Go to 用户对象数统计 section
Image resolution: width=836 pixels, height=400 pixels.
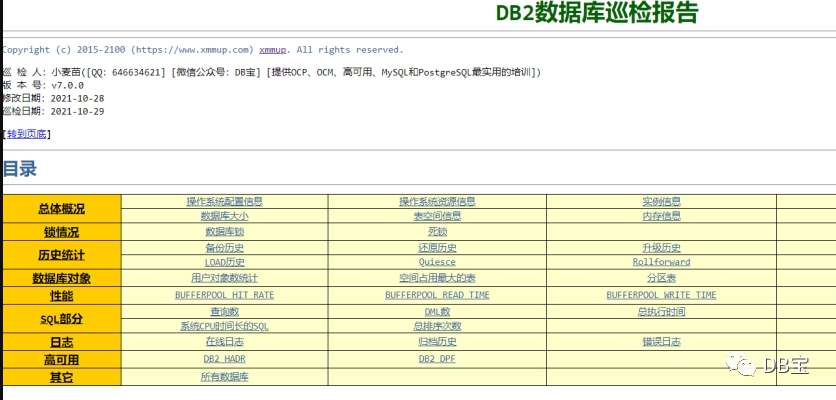coord(224,278)
